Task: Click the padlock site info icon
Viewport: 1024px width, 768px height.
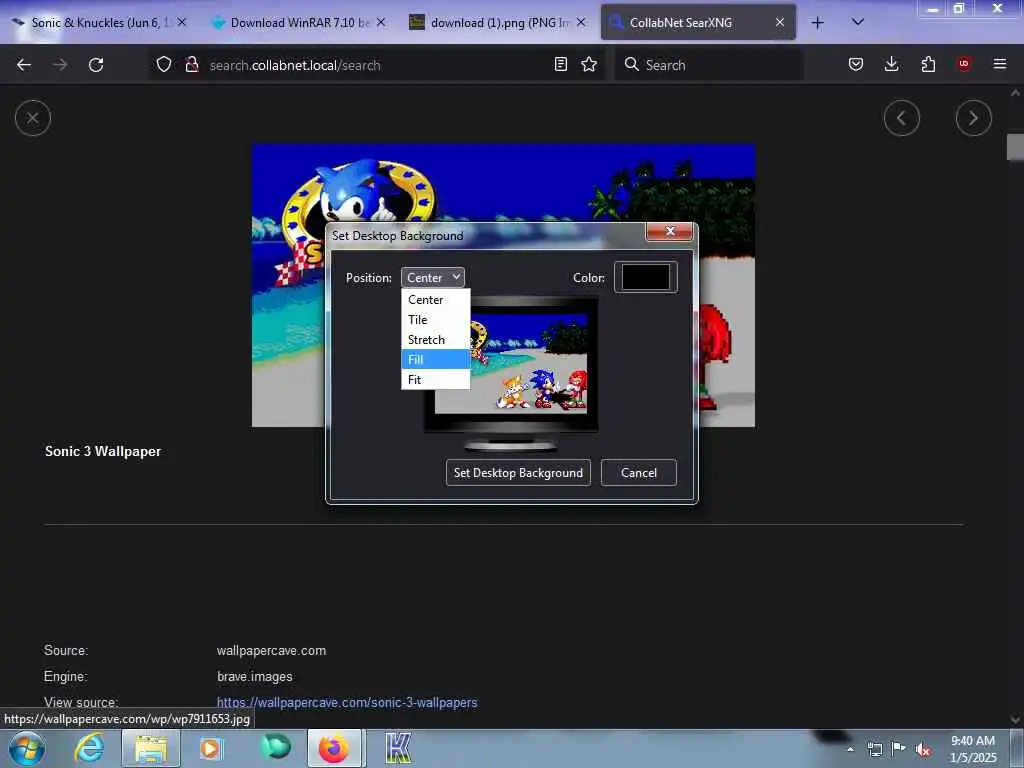Action: tap(191, 64)
